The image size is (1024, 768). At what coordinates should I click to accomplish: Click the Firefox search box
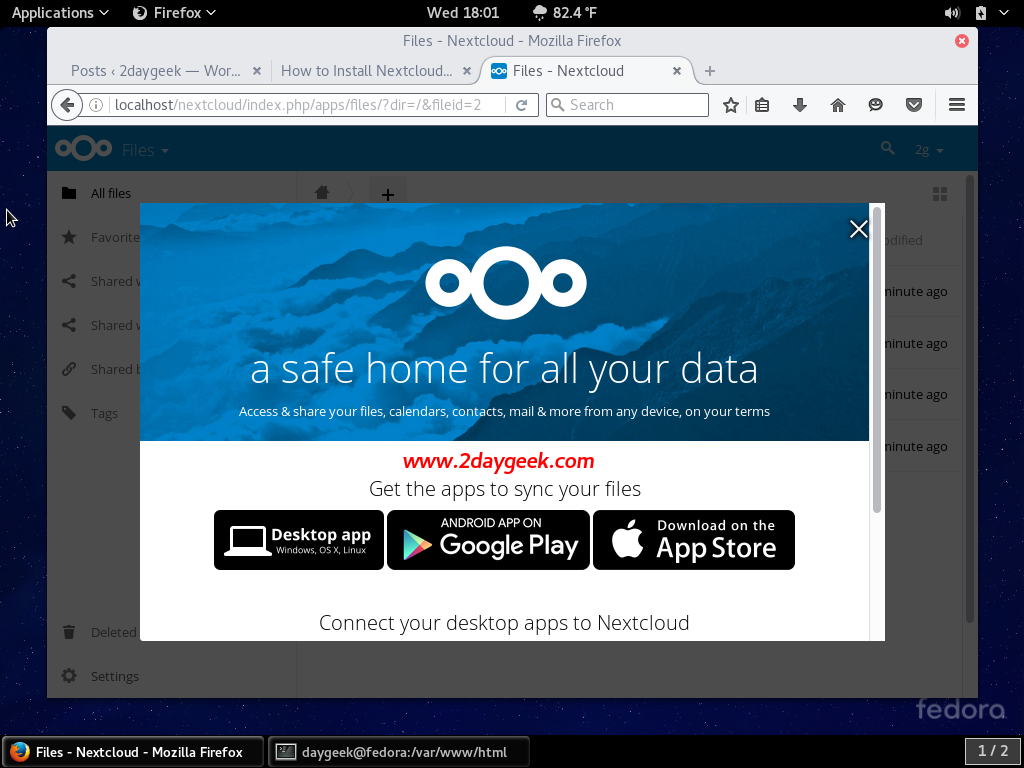[627, 105]
